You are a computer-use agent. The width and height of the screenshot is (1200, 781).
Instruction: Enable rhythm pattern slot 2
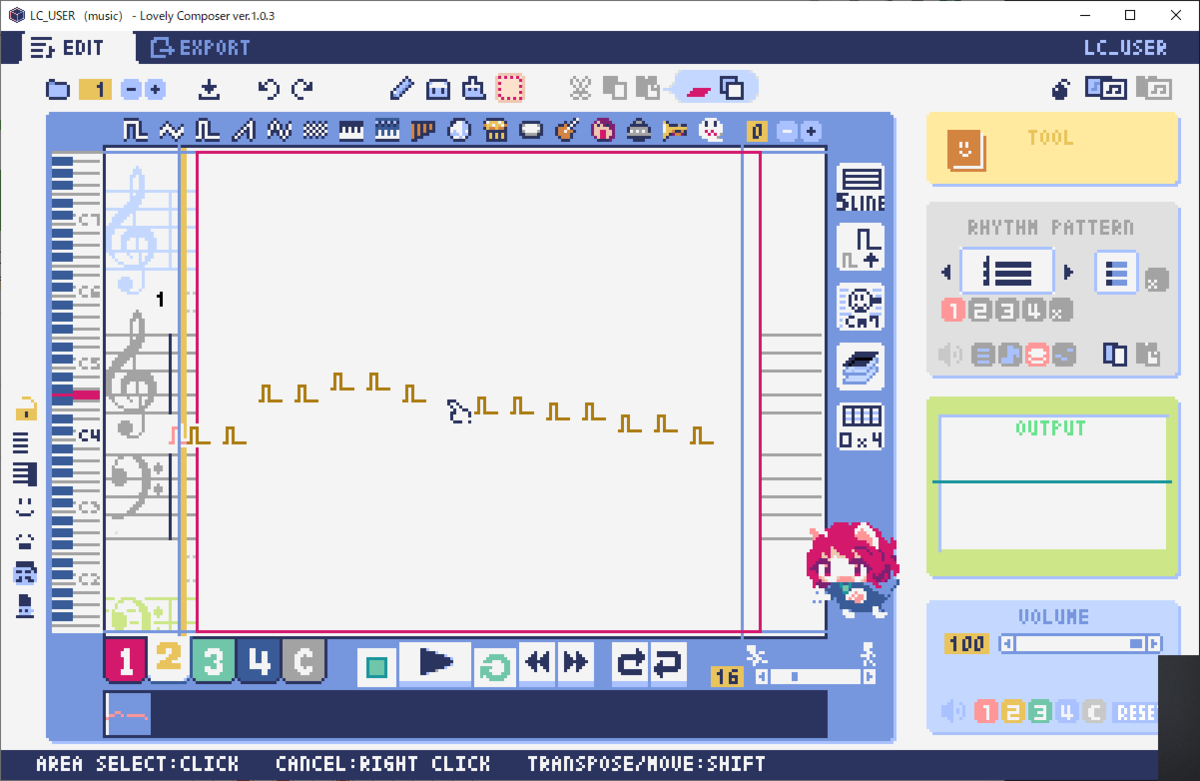[979, 311]
